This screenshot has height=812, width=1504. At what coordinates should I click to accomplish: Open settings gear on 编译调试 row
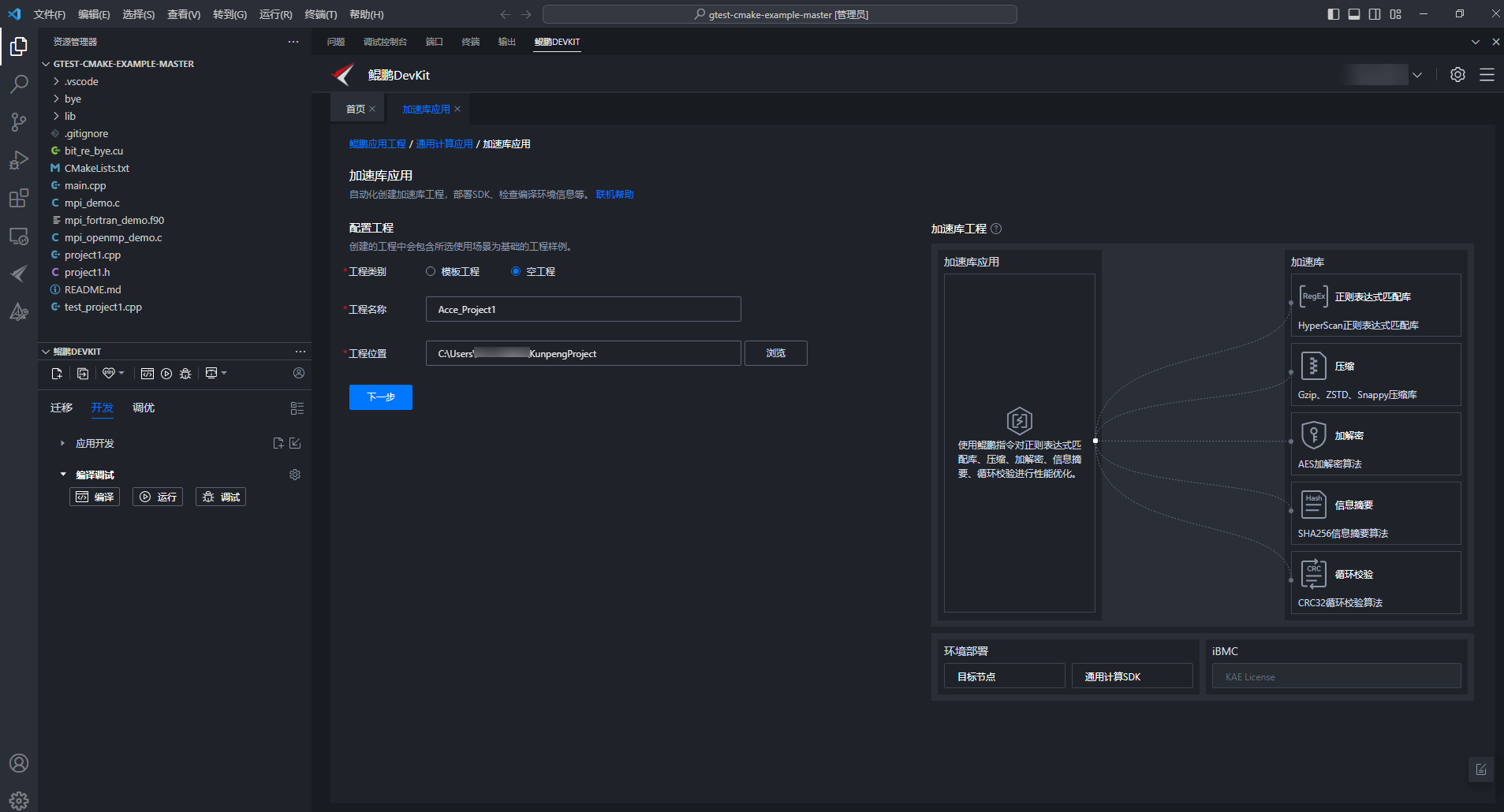tap(295, 475)
